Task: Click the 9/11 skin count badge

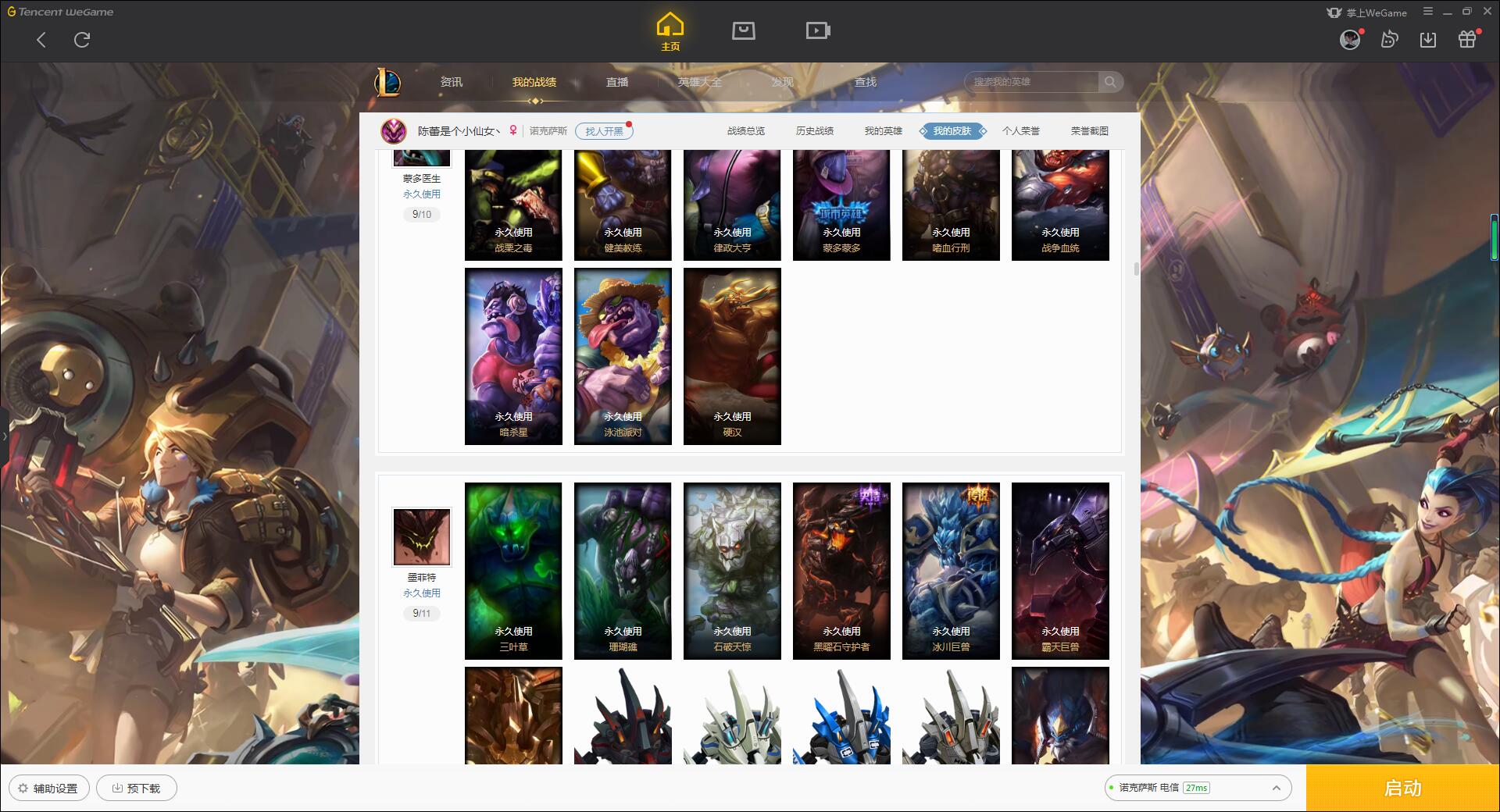Action: click(x=421, y=614)
